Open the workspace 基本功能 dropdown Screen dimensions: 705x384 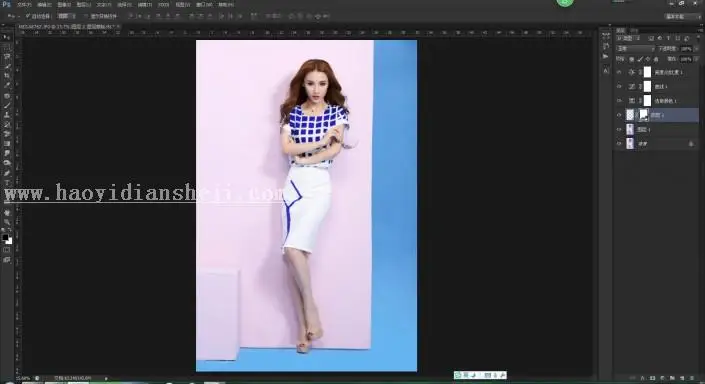(683, 16)
